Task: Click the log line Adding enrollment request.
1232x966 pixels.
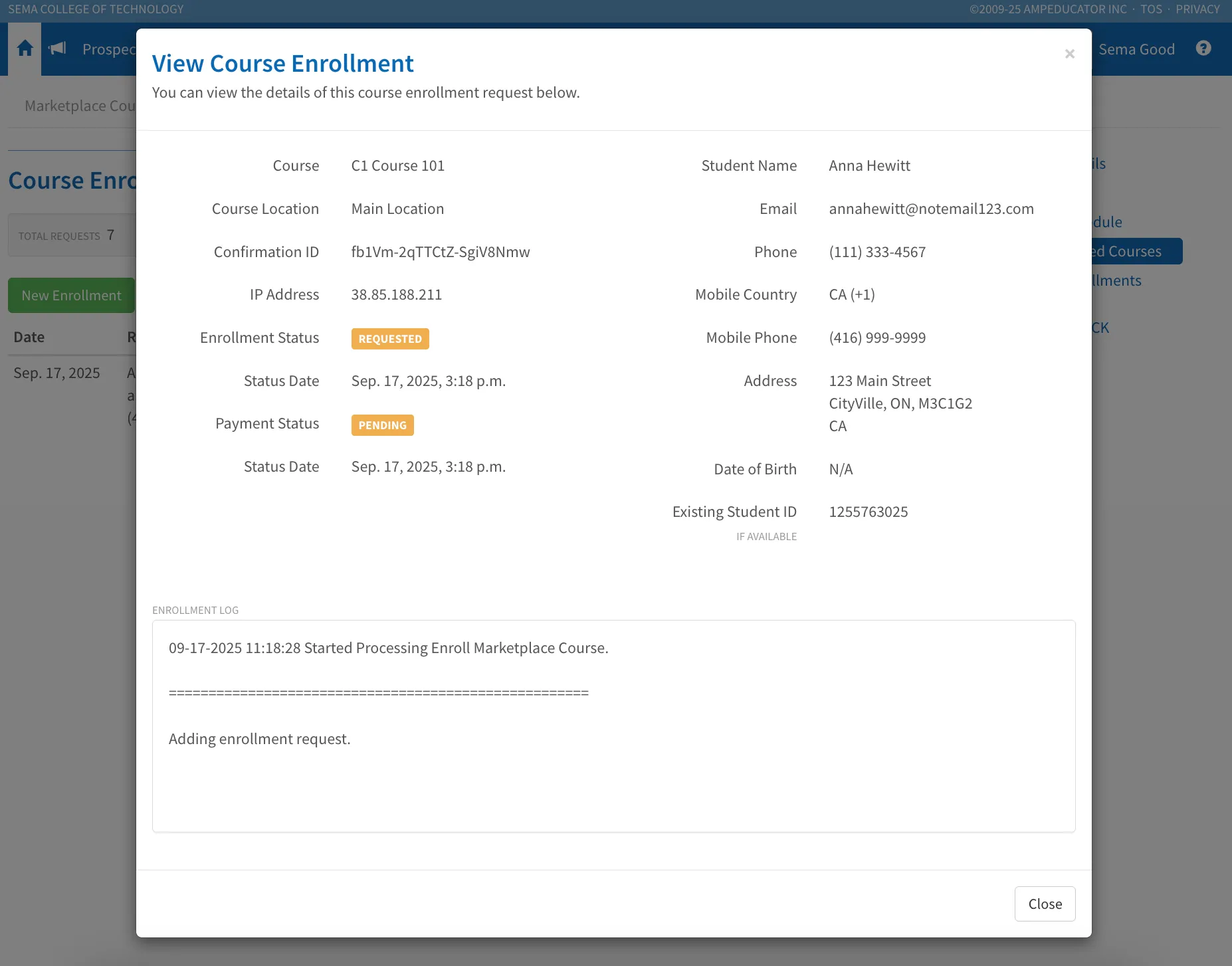Action: [259, 739]
